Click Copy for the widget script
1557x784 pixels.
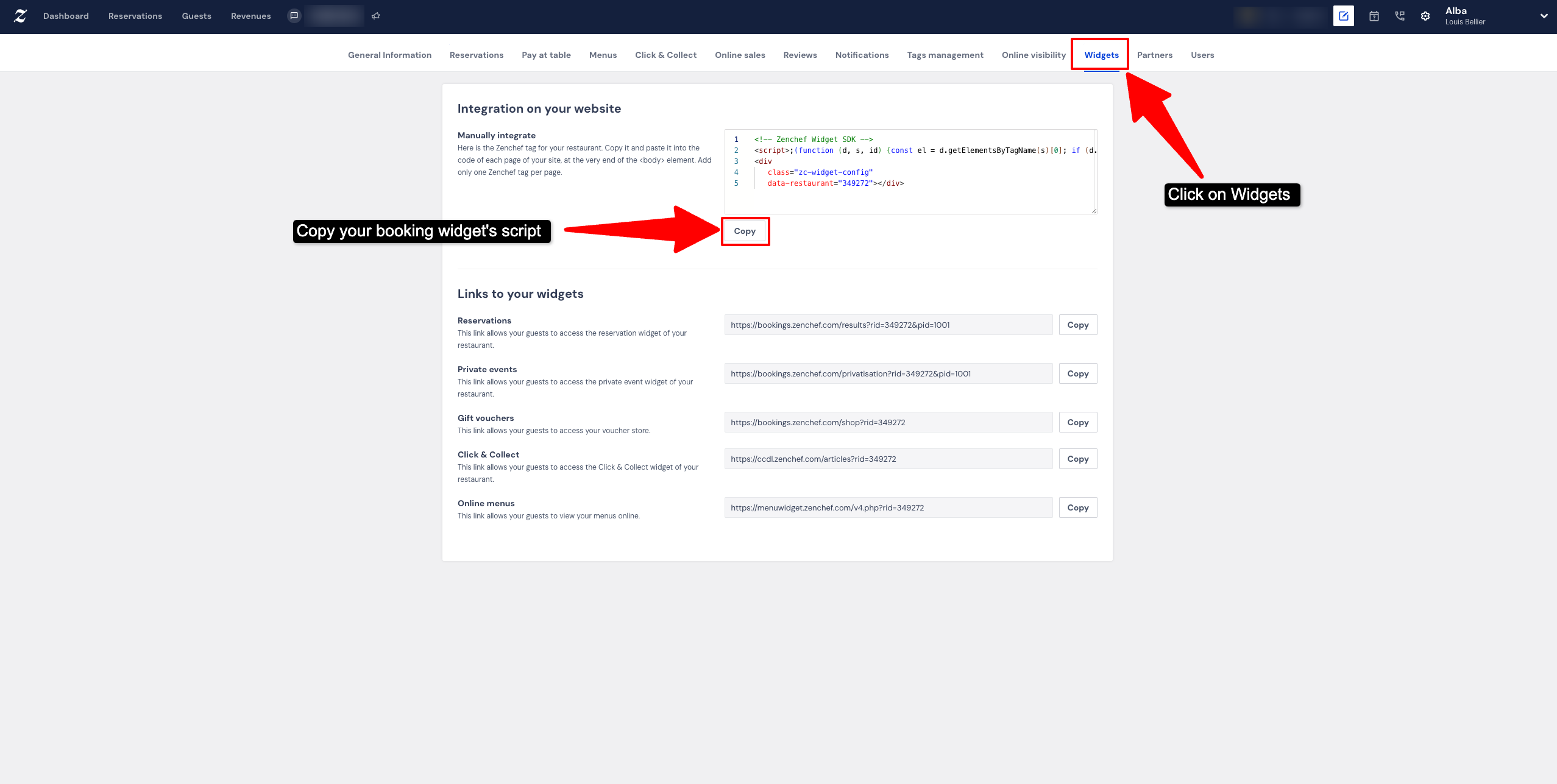click(745, 231)
